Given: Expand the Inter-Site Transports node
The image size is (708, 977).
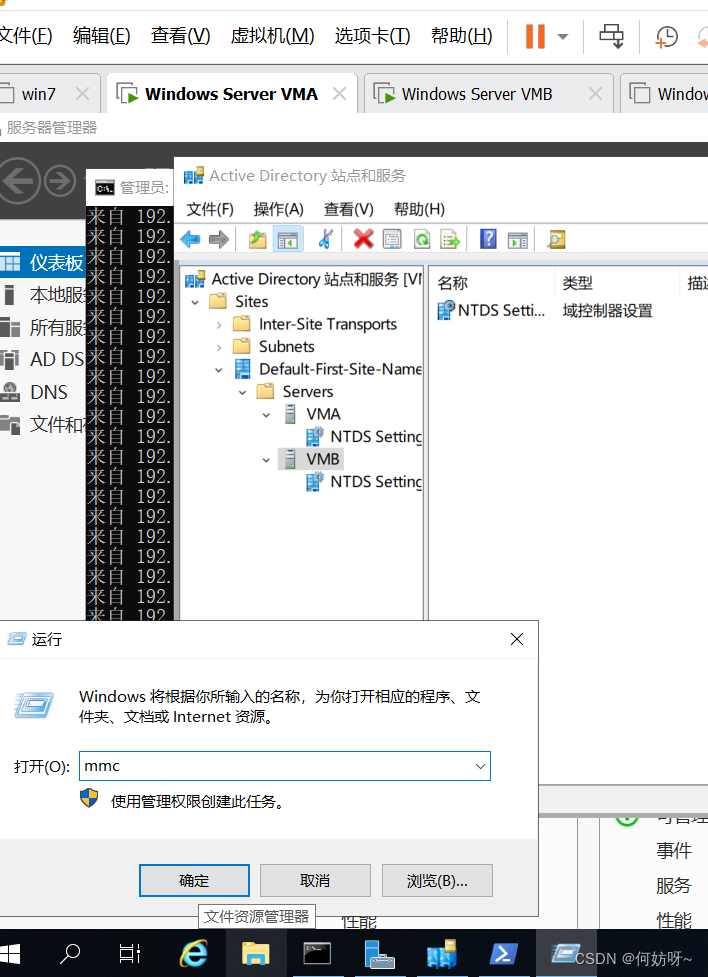Looking at the screenshot, I should coord(219,325).
